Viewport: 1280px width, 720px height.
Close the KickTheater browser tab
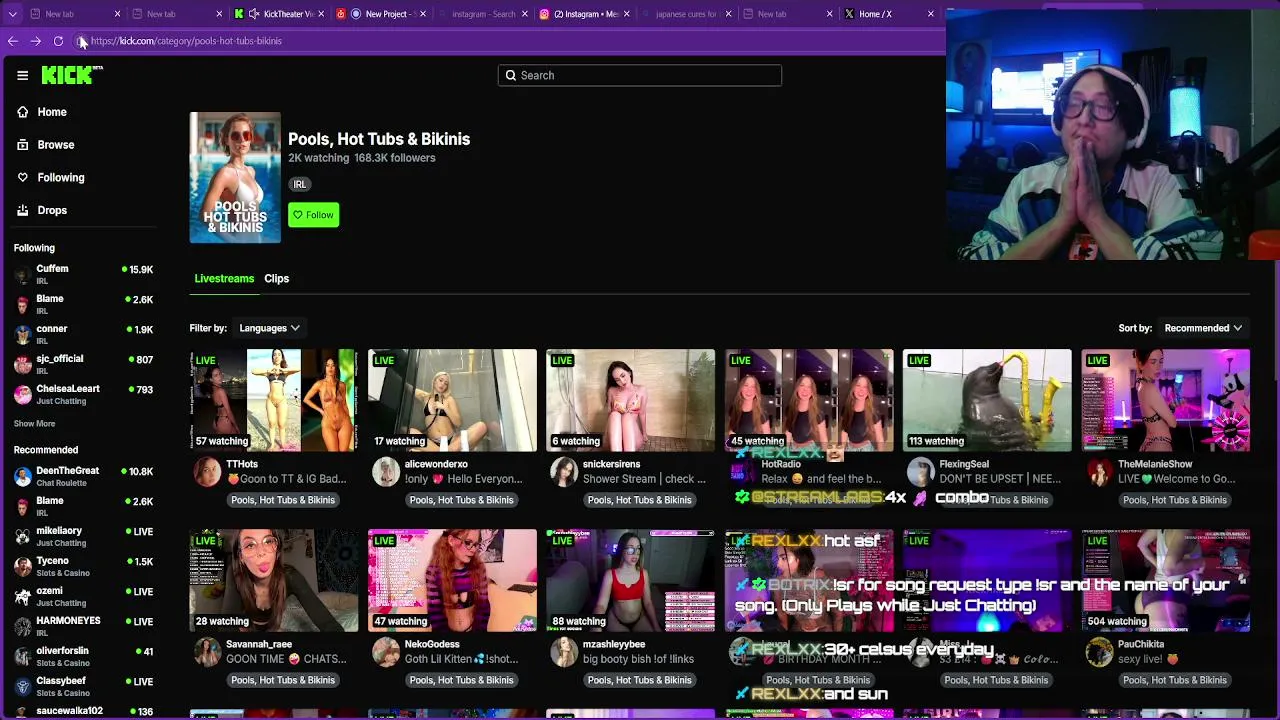[x=321, y=14]
